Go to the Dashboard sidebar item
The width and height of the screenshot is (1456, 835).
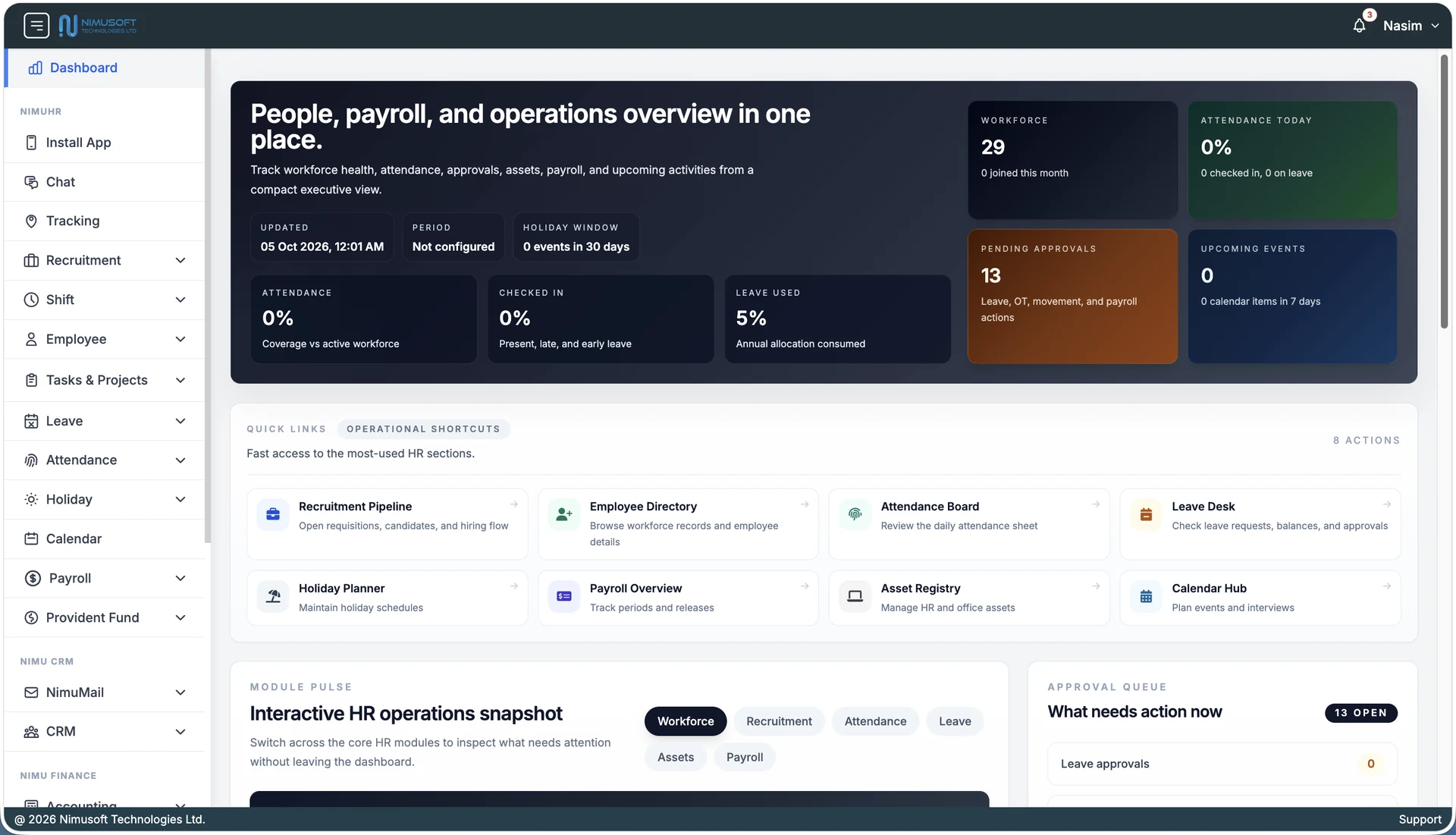coord(105,67)
